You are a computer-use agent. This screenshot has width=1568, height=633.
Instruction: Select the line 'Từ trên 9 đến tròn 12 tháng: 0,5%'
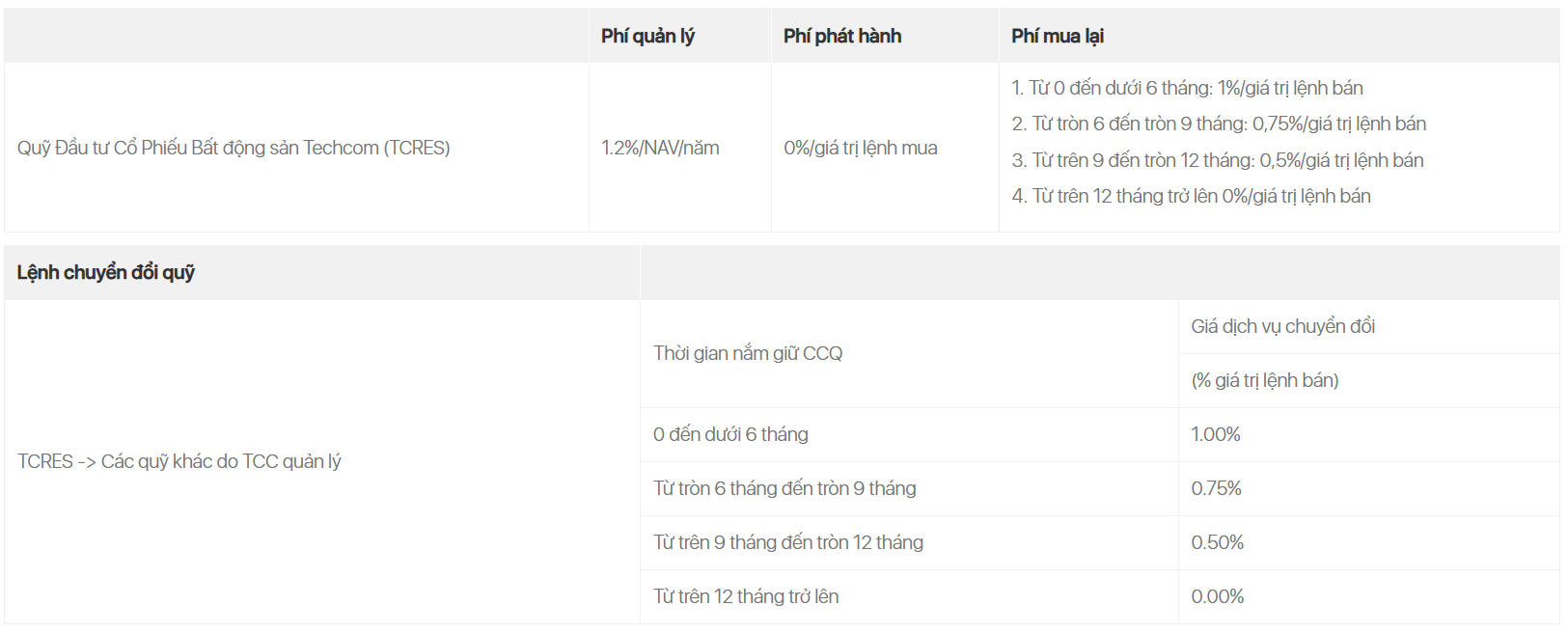pos(1218,160)
